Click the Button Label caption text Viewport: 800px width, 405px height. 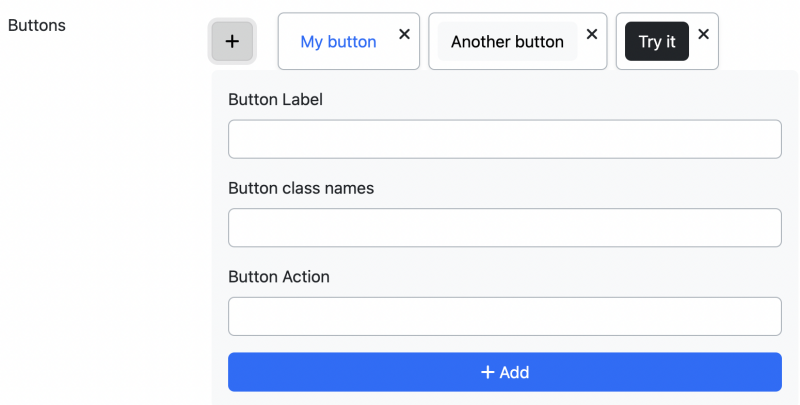point(276,99)
